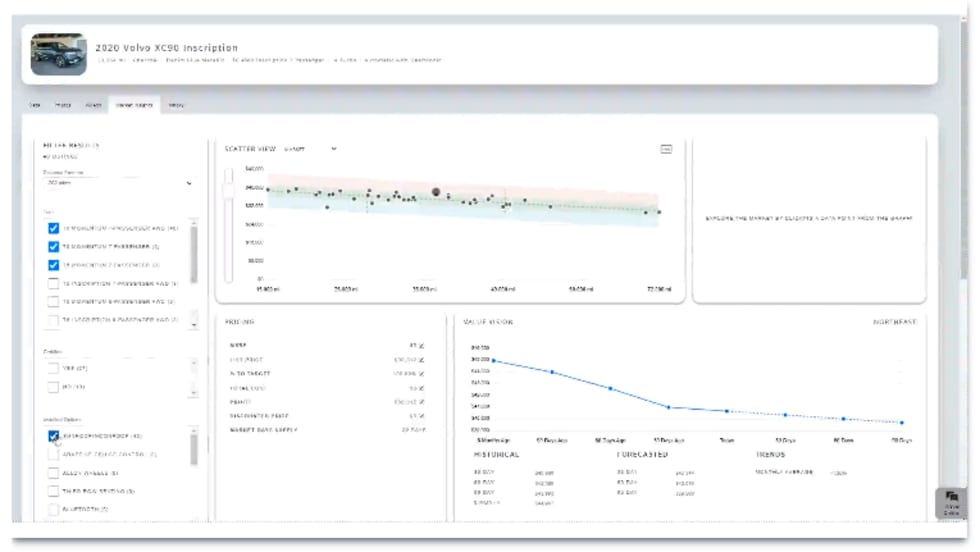The width and height of the screenshot is (980, 552).
Task: Uncheck the first checked trim checkbox
Action: coord(54,228)
